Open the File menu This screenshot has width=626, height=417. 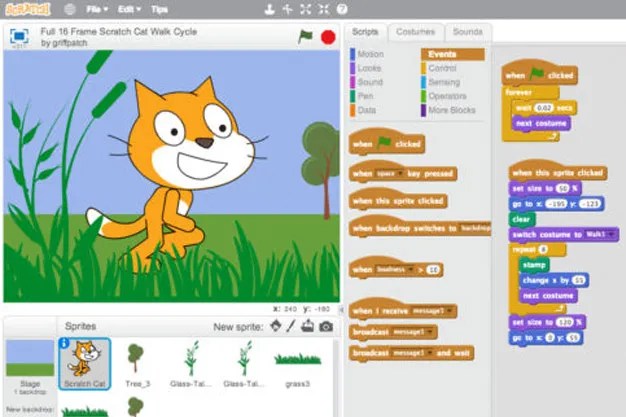point(97,9)
